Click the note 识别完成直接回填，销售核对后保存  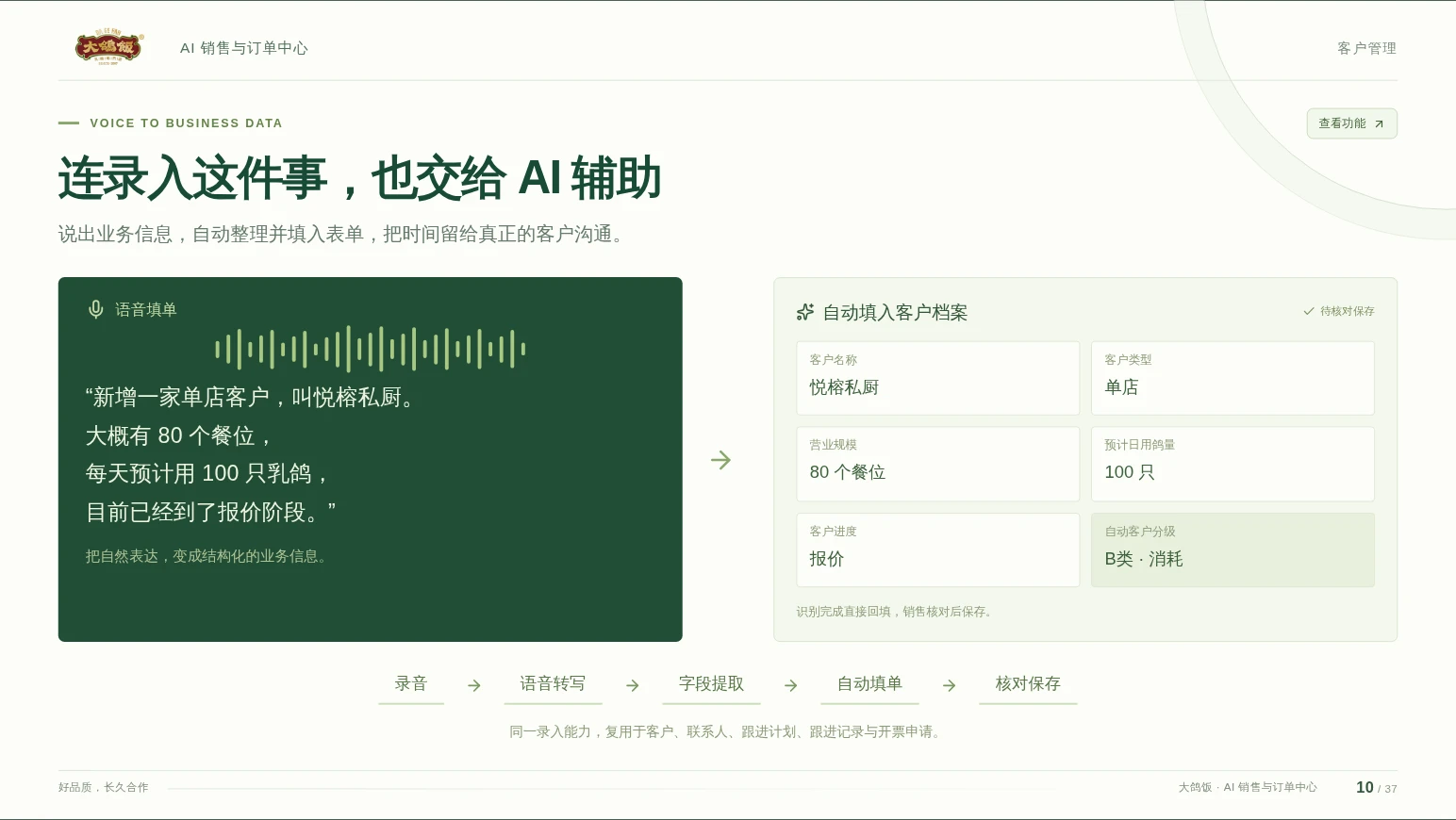[x=894, y=612]
